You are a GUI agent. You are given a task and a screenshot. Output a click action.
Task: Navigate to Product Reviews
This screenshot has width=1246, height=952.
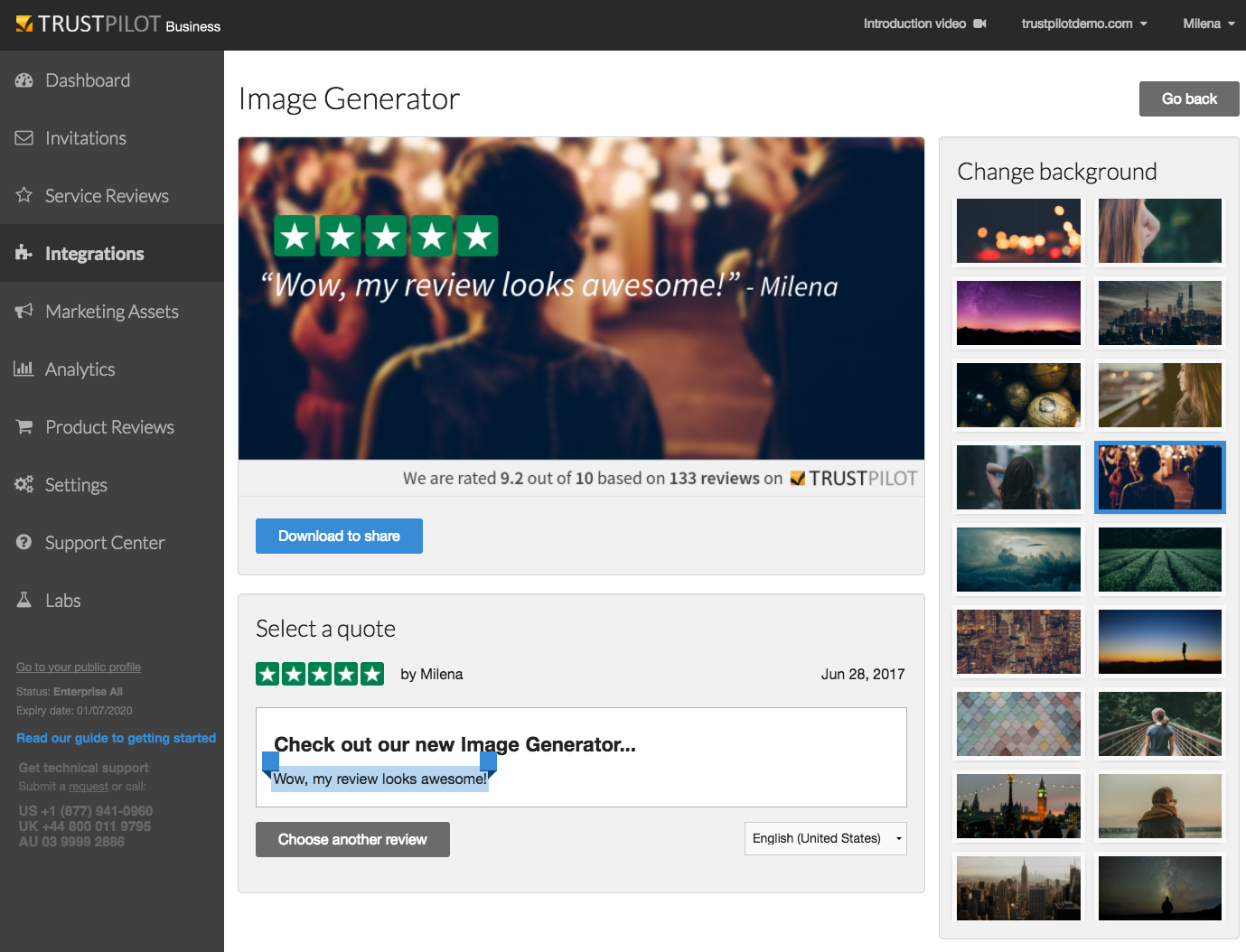[112, 427]
